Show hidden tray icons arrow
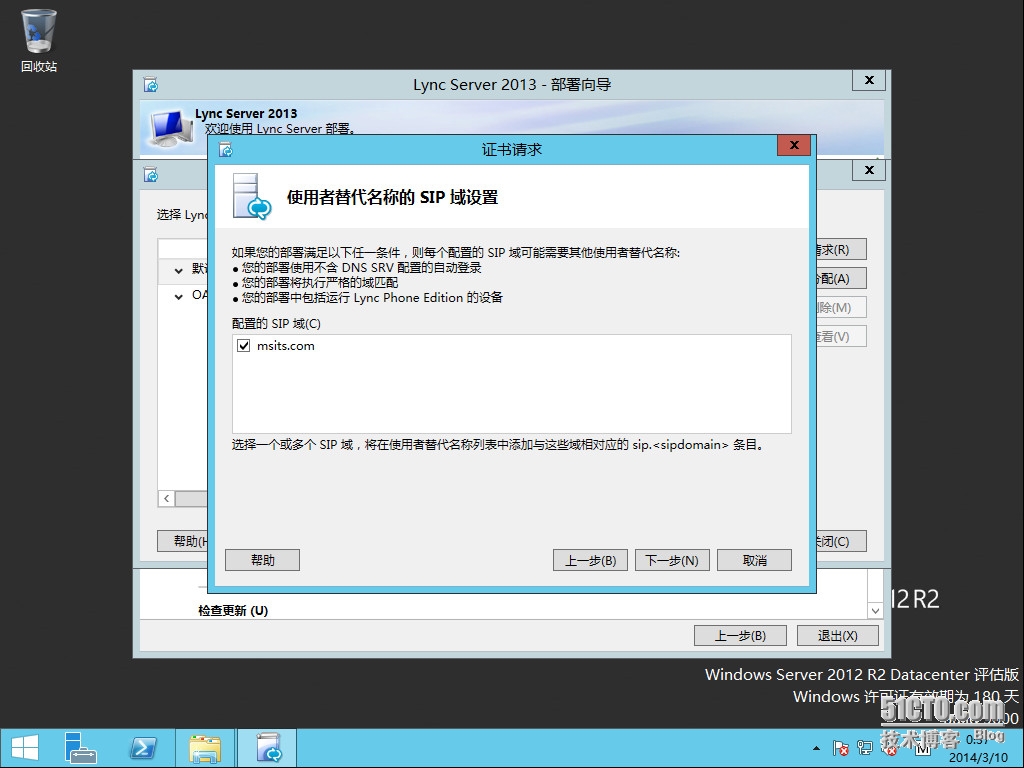Screen dimensions: 1024x768 pyautogui.click(x=816, y=748)
